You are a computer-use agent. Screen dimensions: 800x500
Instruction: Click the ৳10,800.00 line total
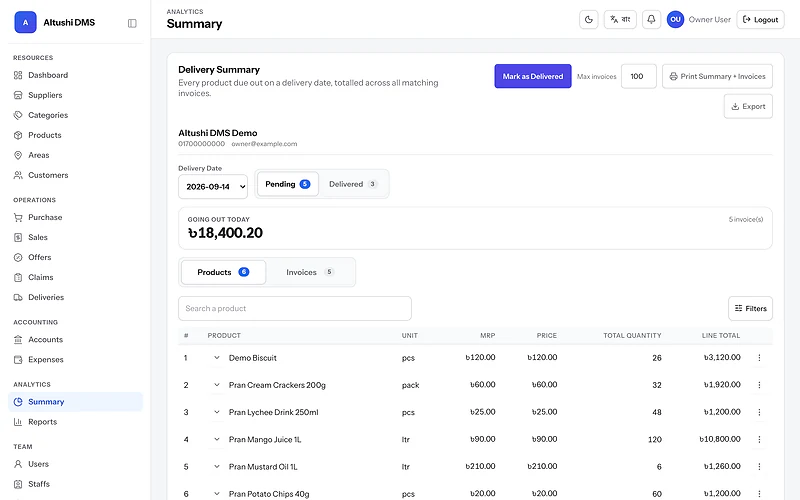coord(720,439)
